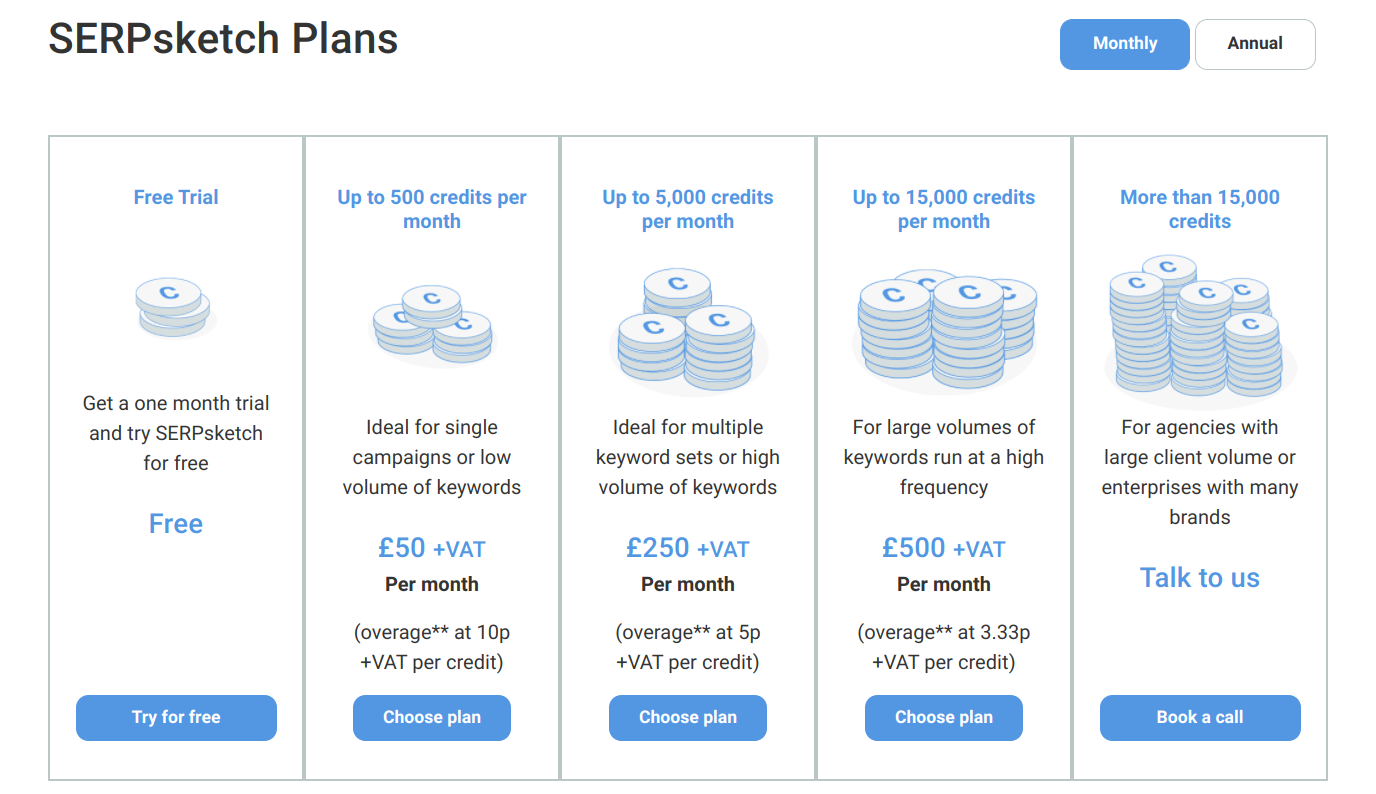Screen dimensions: 1376x794
Task: Choose the £250 per month plan
Action: 688,718
